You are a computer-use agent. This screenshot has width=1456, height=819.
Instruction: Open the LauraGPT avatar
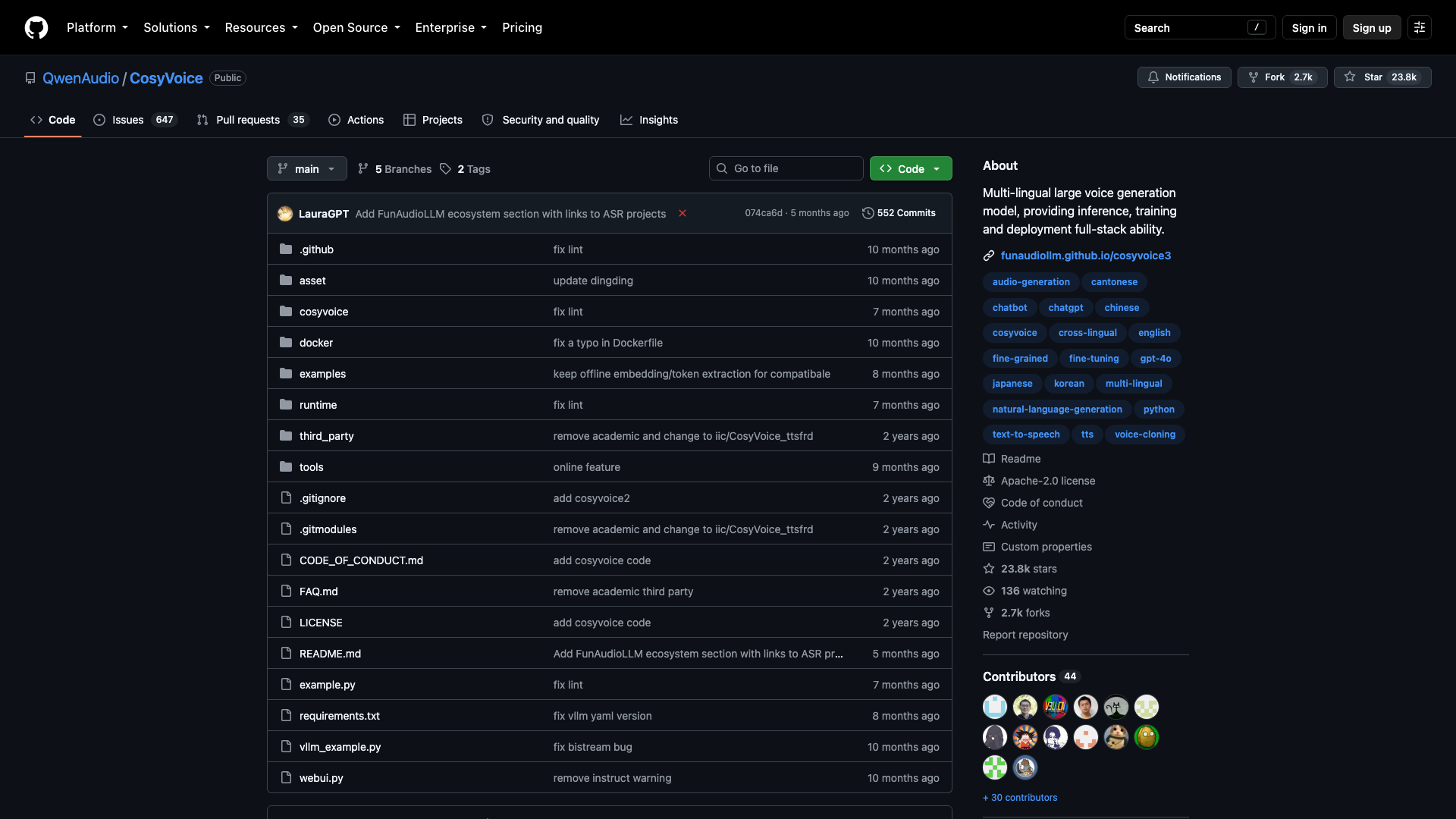tap(285, 213)
